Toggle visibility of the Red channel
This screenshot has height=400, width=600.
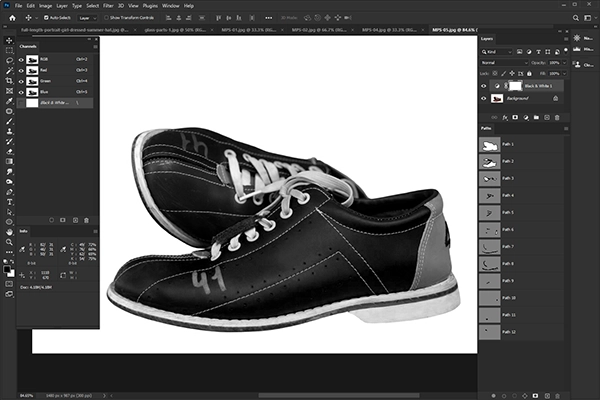pos(22,71)
